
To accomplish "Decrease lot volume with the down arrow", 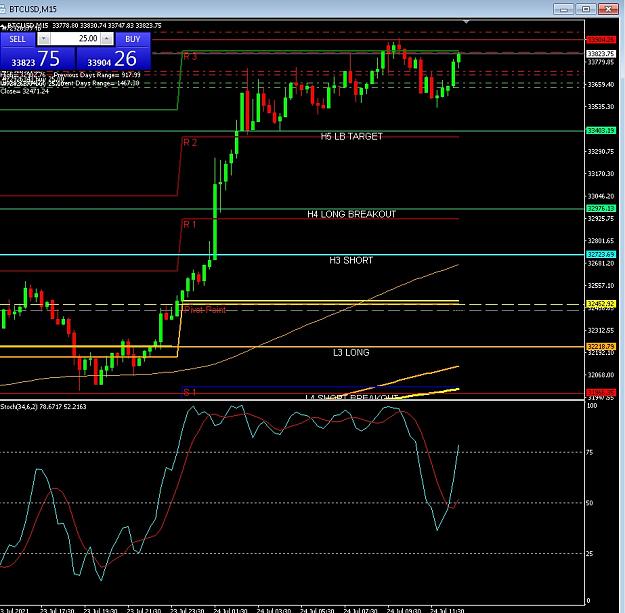I will [44, 39].
